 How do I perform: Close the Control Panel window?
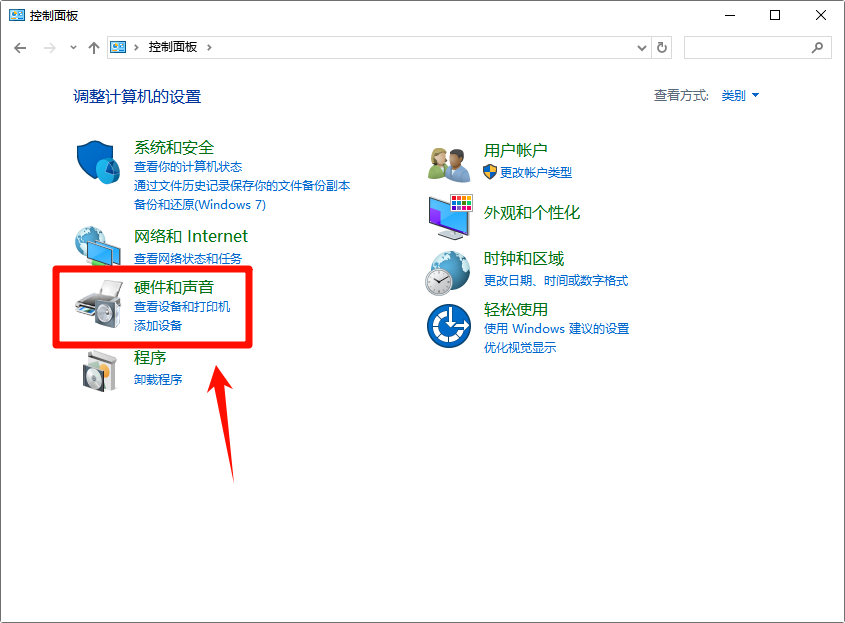(821, 15)
